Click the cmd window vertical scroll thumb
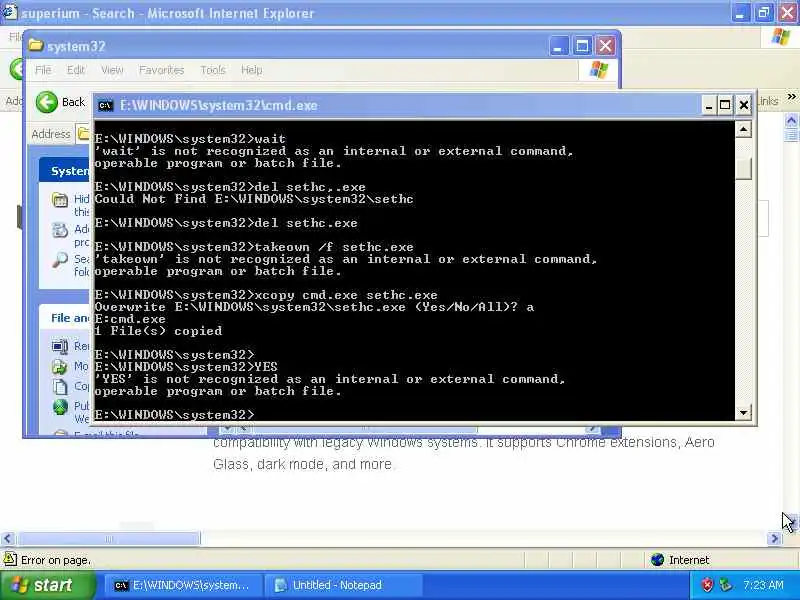This screenshot has height=600, width=800. pyautogui.click(x=744, y=168)
